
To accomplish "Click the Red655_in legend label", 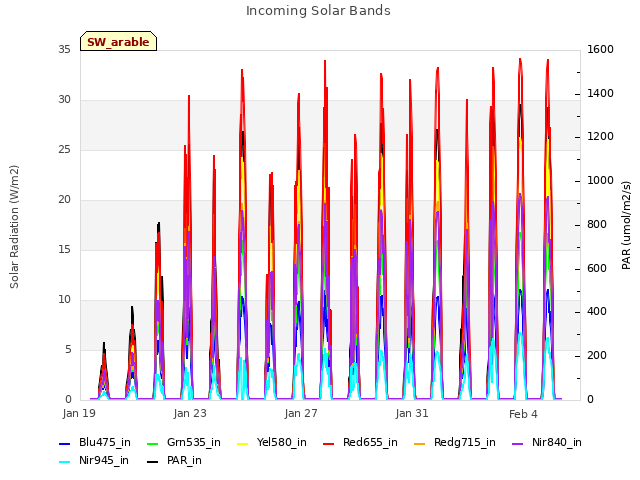I will click(370, 442).
